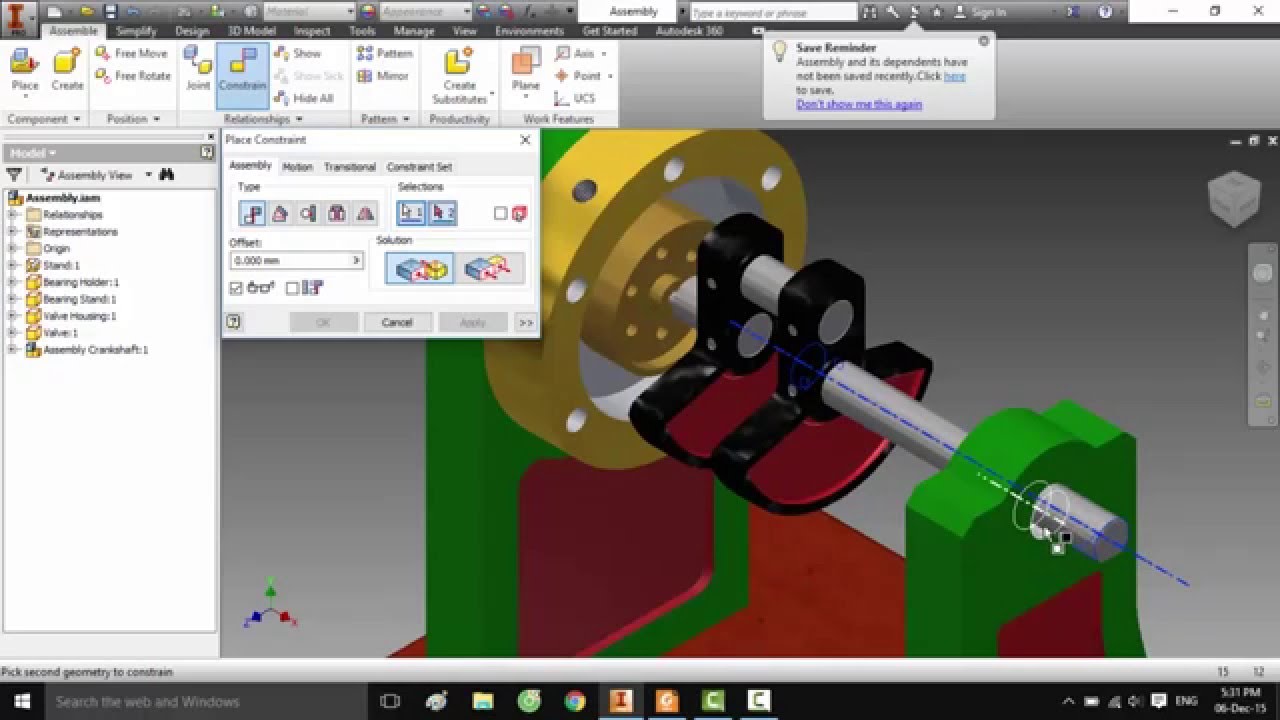
Task: Expand the Origin folder node
Action: point(12,249)
